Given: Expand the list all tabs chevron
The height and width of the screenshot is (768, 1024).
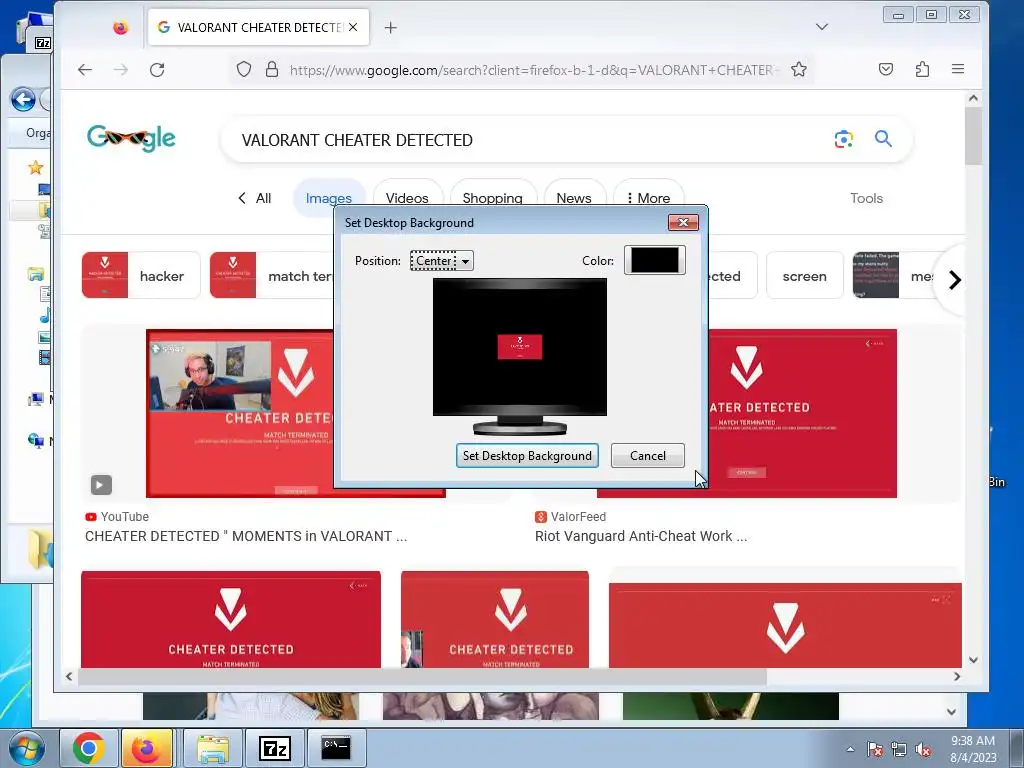Looking at the screenshot, I should (x=822, y=27).
